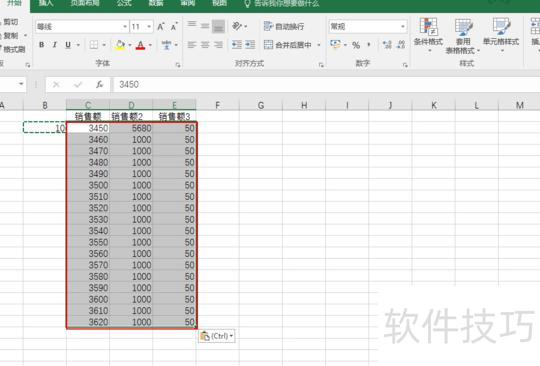
Task: Select the cell with value 3620
Action: click(88, 322)
